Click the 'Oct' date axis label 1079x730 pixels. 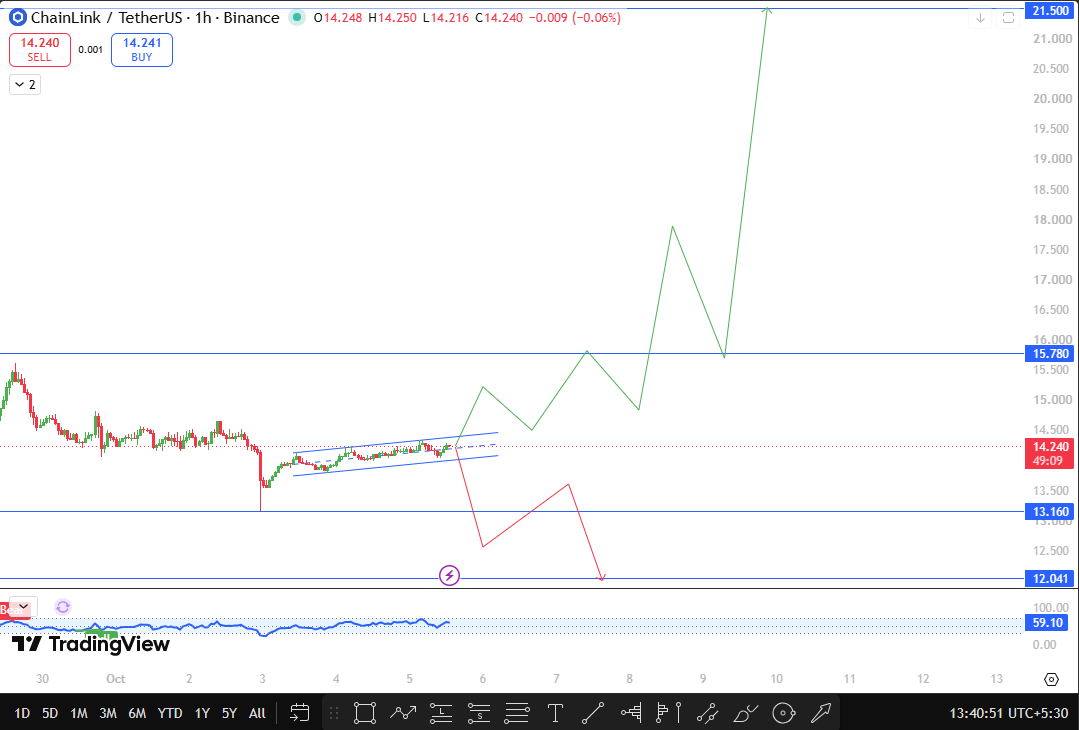(116, 678)
